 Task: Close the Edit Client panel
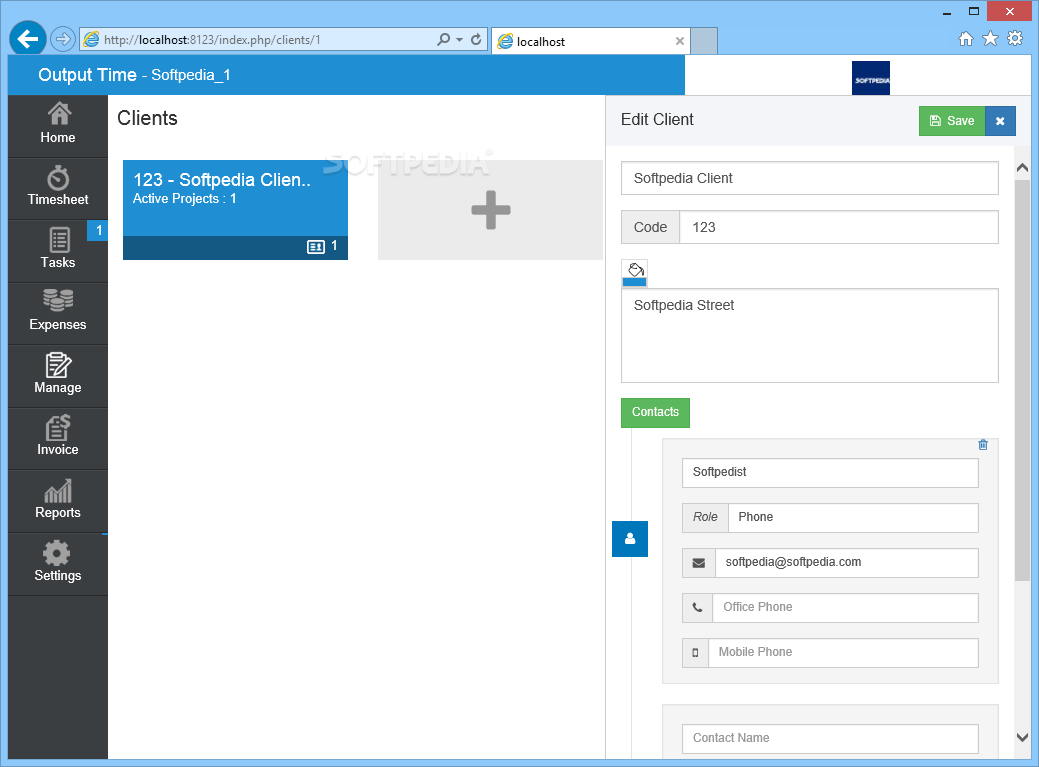[1000, 121]
